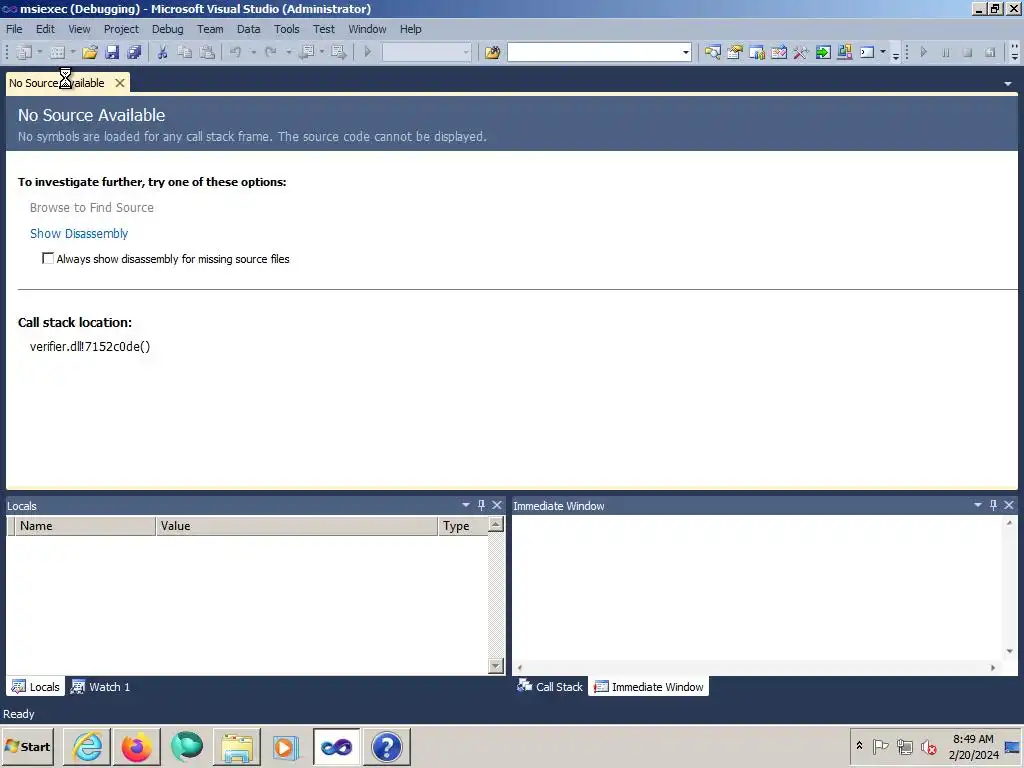
Task: Click the New Project toolbar icon
Action: click(x=24, y=52)
